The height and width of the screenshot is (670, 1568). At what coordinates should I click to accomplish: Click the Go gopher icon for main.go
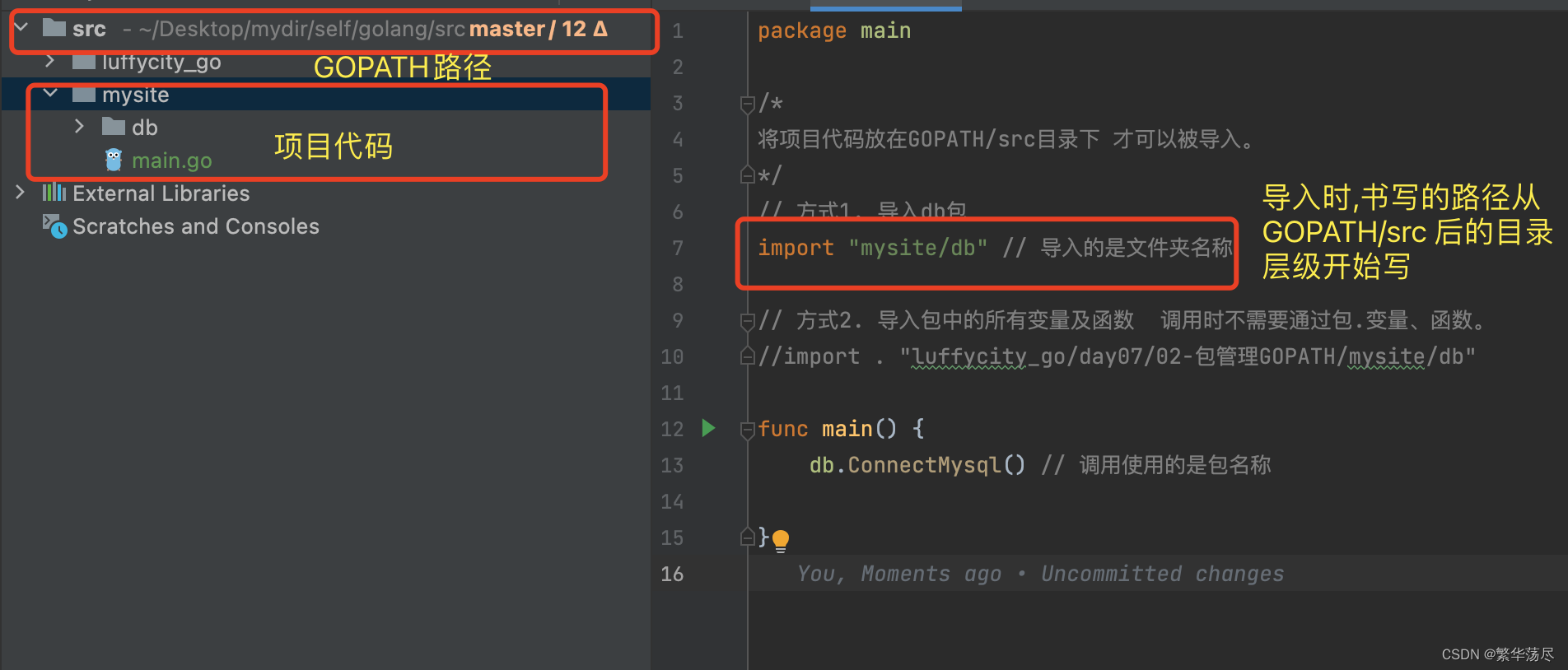tap(114, 160)
